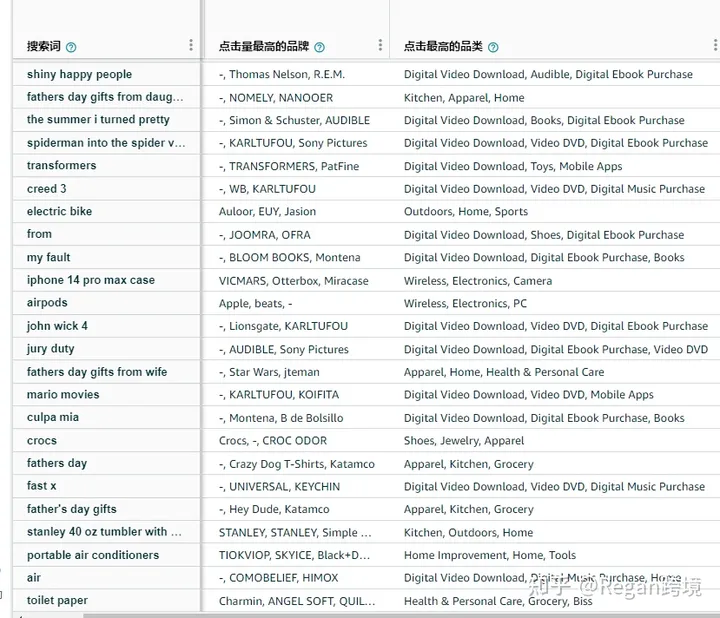Click category cell 'Shoes, Jewelry, Apparel'
The image size is (720, 618).
click(464, 441)
